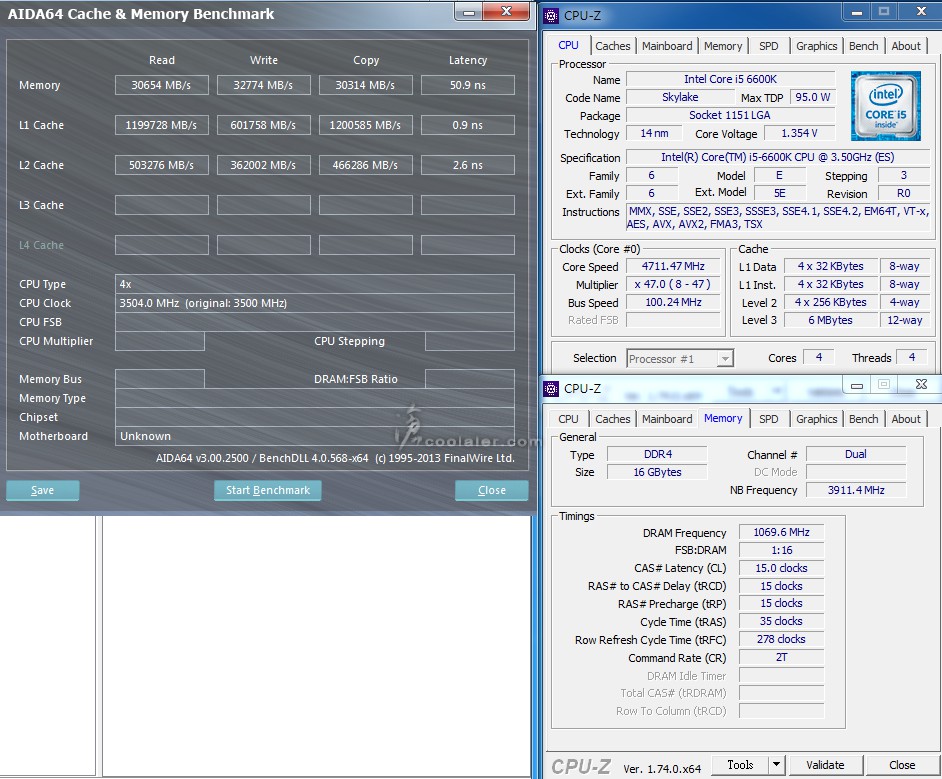Select CPU tab in top CPU-Z window

click(568, 45)
